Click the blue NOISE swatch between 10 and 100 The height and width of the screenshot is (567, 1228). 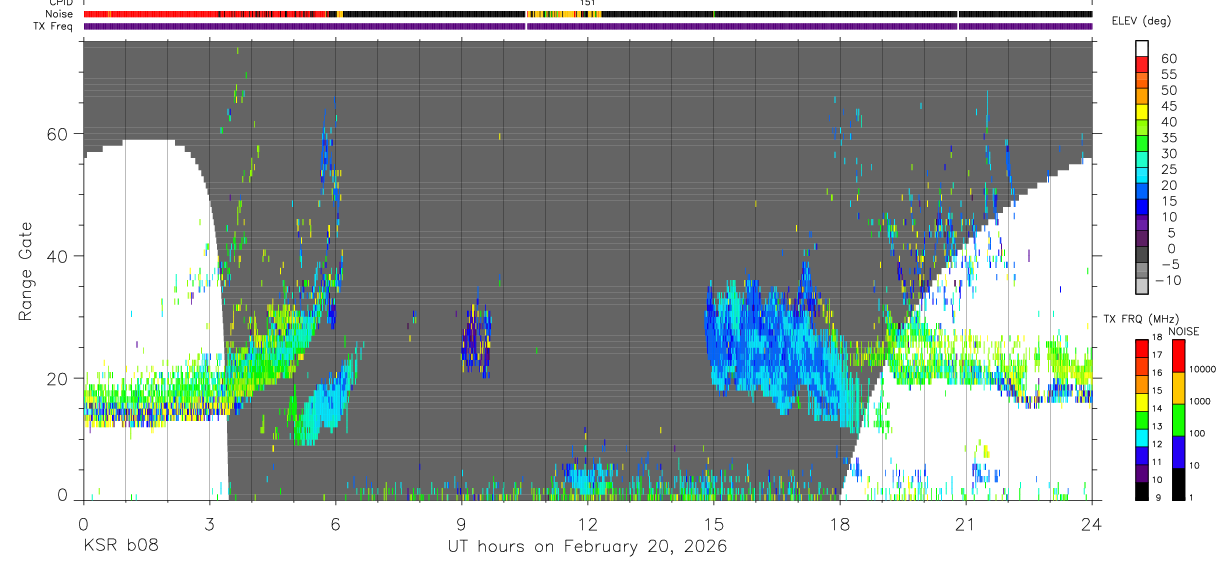pyautogui.click(x=1178, y=451)
